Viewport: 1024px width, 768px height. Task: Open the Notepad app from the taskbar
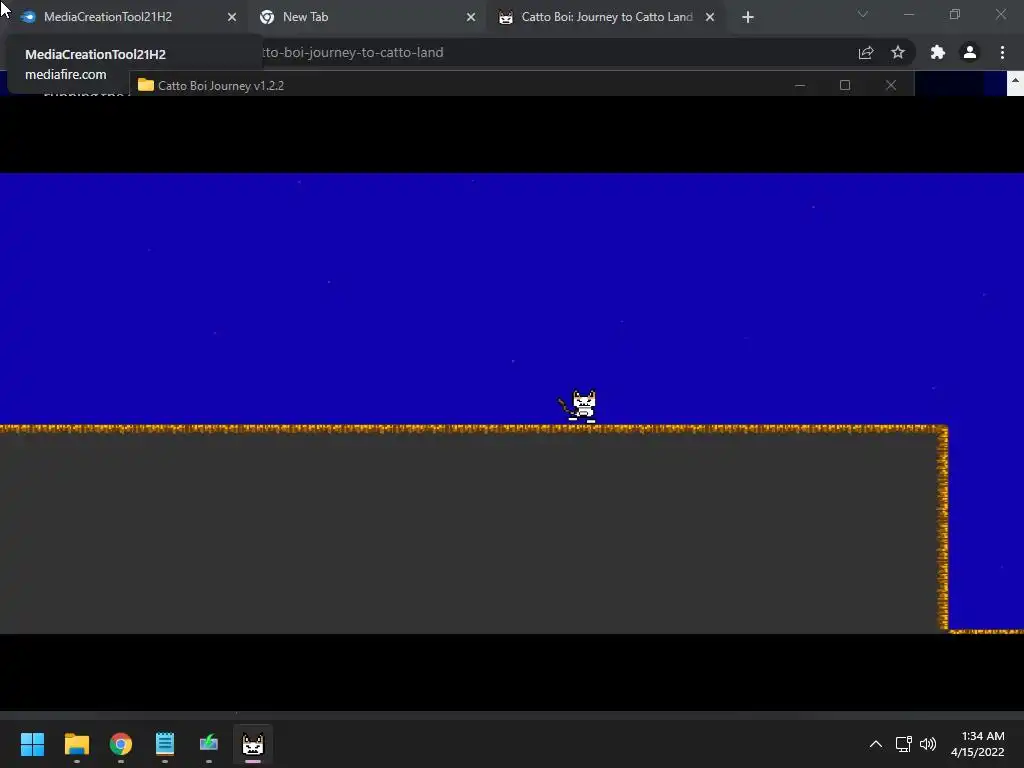pos(165,744)
